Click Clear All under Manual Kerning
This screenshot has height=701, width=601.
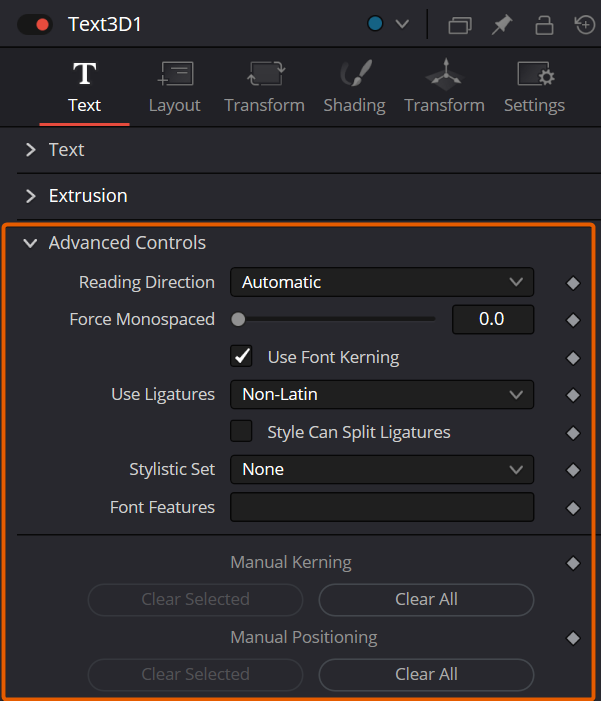click(426, 600)
